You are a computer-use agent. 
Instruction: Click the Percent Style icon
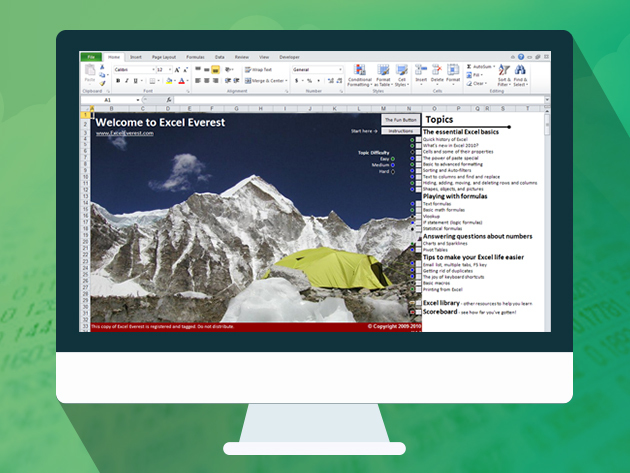(x=309, y=81)
